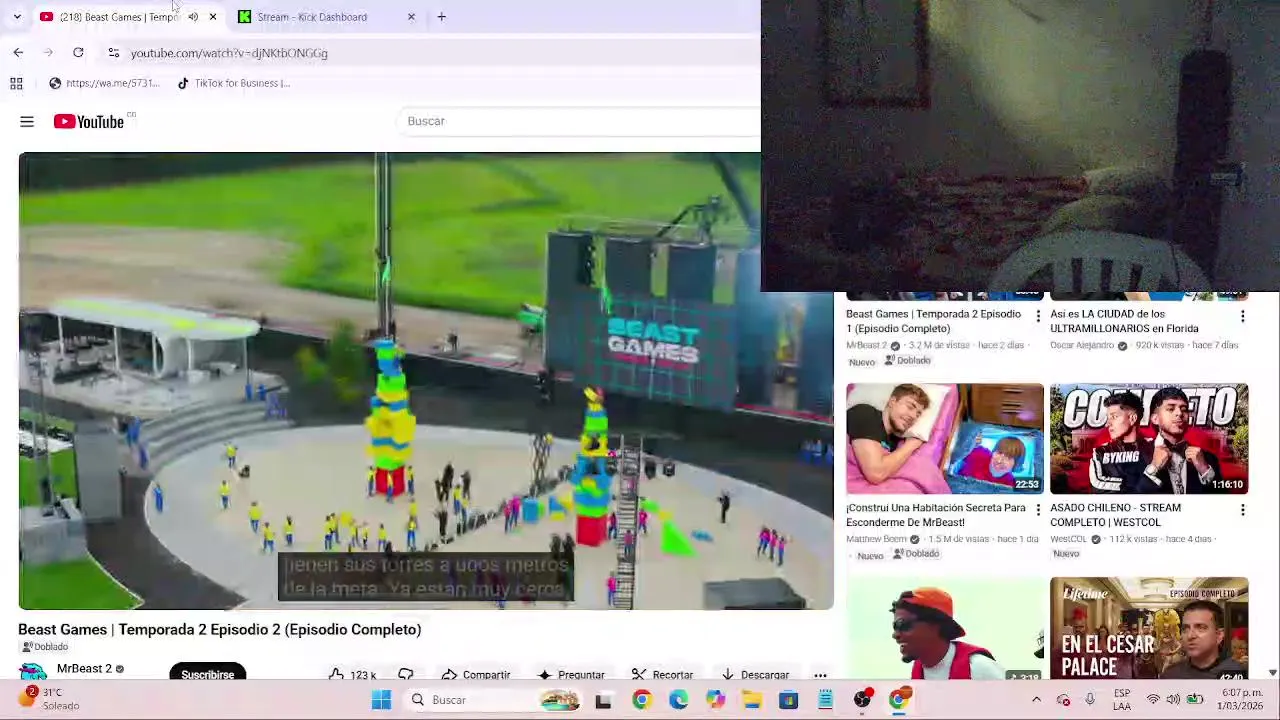Click the microphone tray icon
This screenshot has height=720, width=1280.
click(x=1090, y=700)
